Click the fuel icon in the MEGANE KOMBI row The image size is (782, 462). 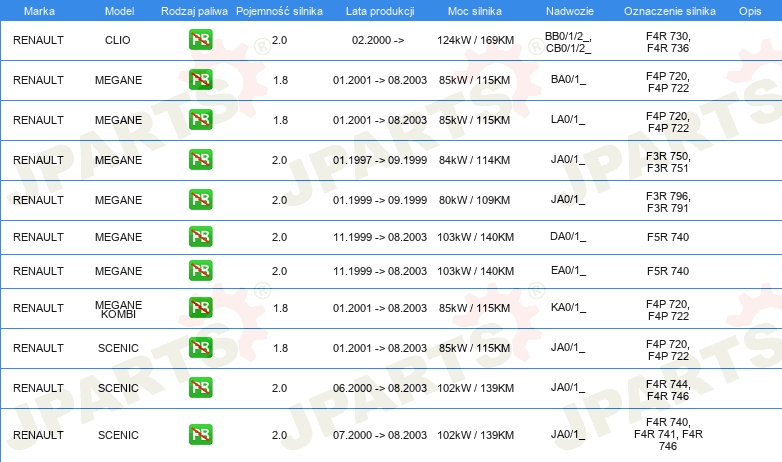(200, 307)
